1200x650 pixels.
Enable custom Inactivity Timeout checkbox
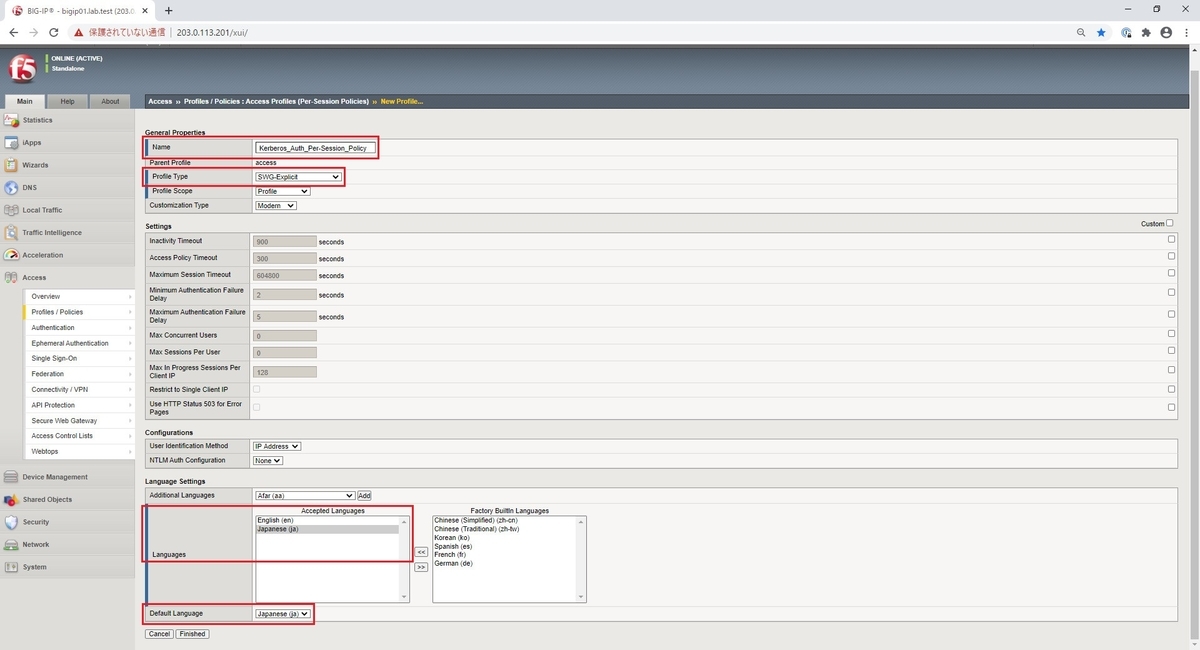pyautogui.click(x=1171, y=240)
